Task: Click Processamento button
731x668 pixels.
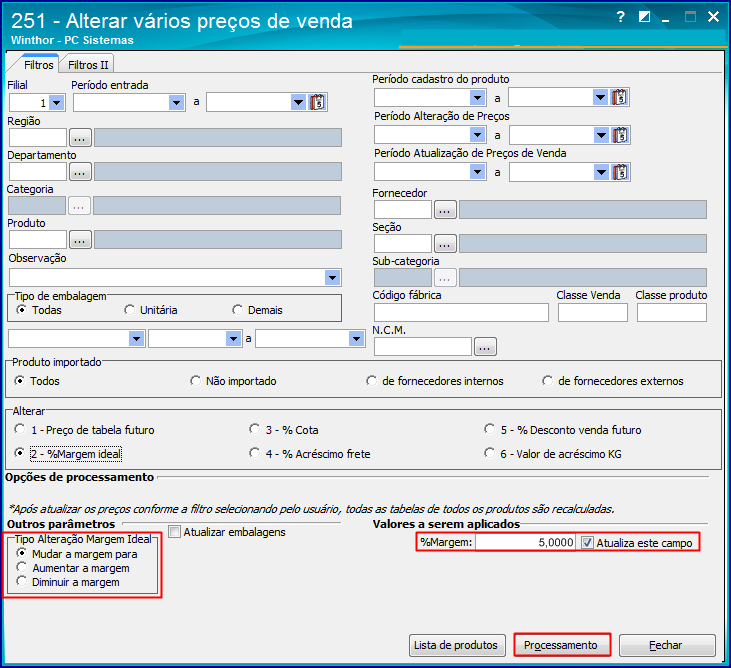Action: (x=561, y=645)
